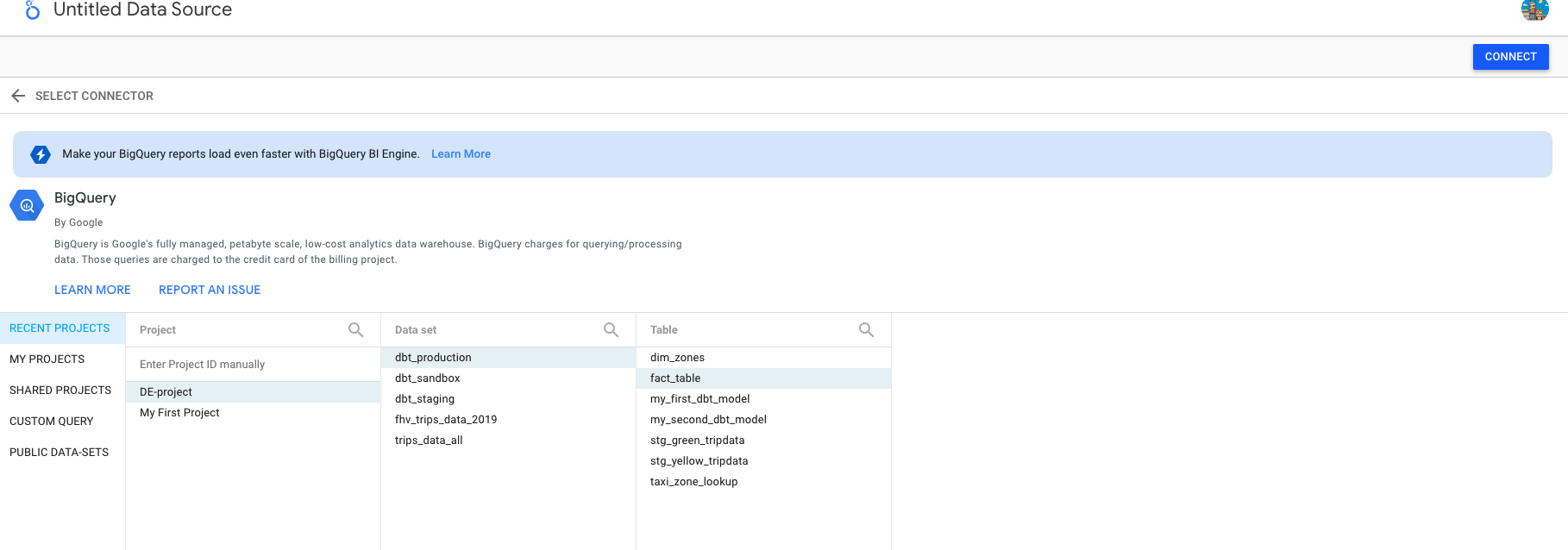Click the BigQuery connector title
Image resolution: width=1568 pixels, height=550 pixels.
point(85,198)
